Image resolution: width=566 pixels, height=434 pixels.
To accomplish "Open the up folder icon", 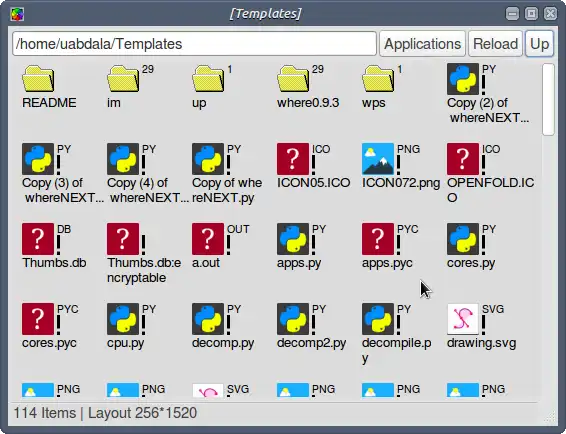I will [x=208, y=79].
